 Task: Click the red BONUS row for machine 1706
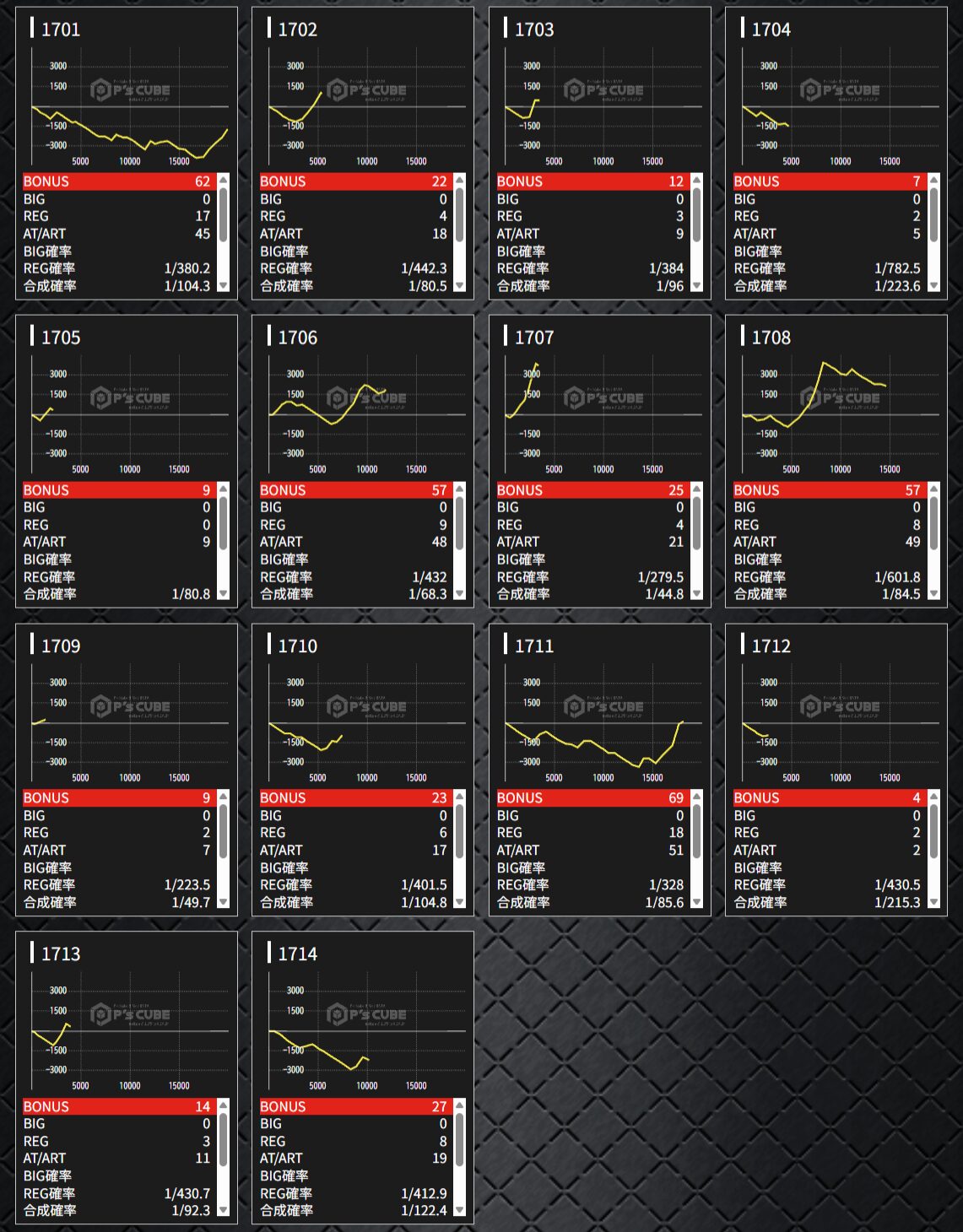(353, 490)
